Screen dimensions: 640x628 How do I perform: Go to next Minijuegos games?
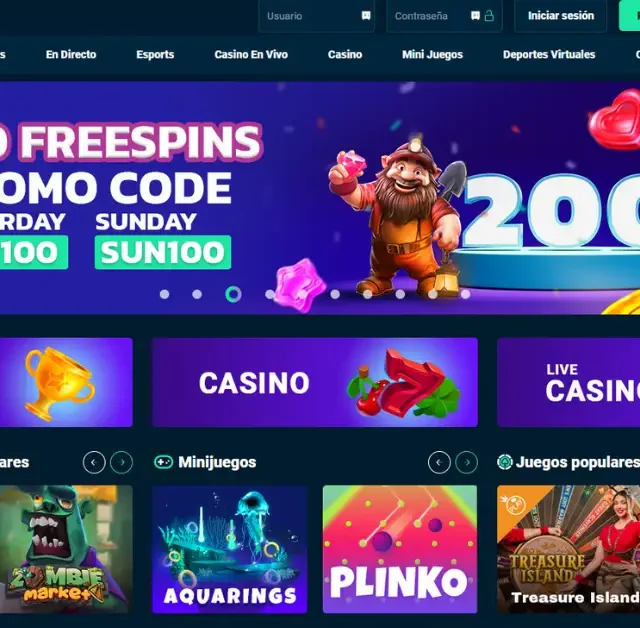[x=467, y=462]
